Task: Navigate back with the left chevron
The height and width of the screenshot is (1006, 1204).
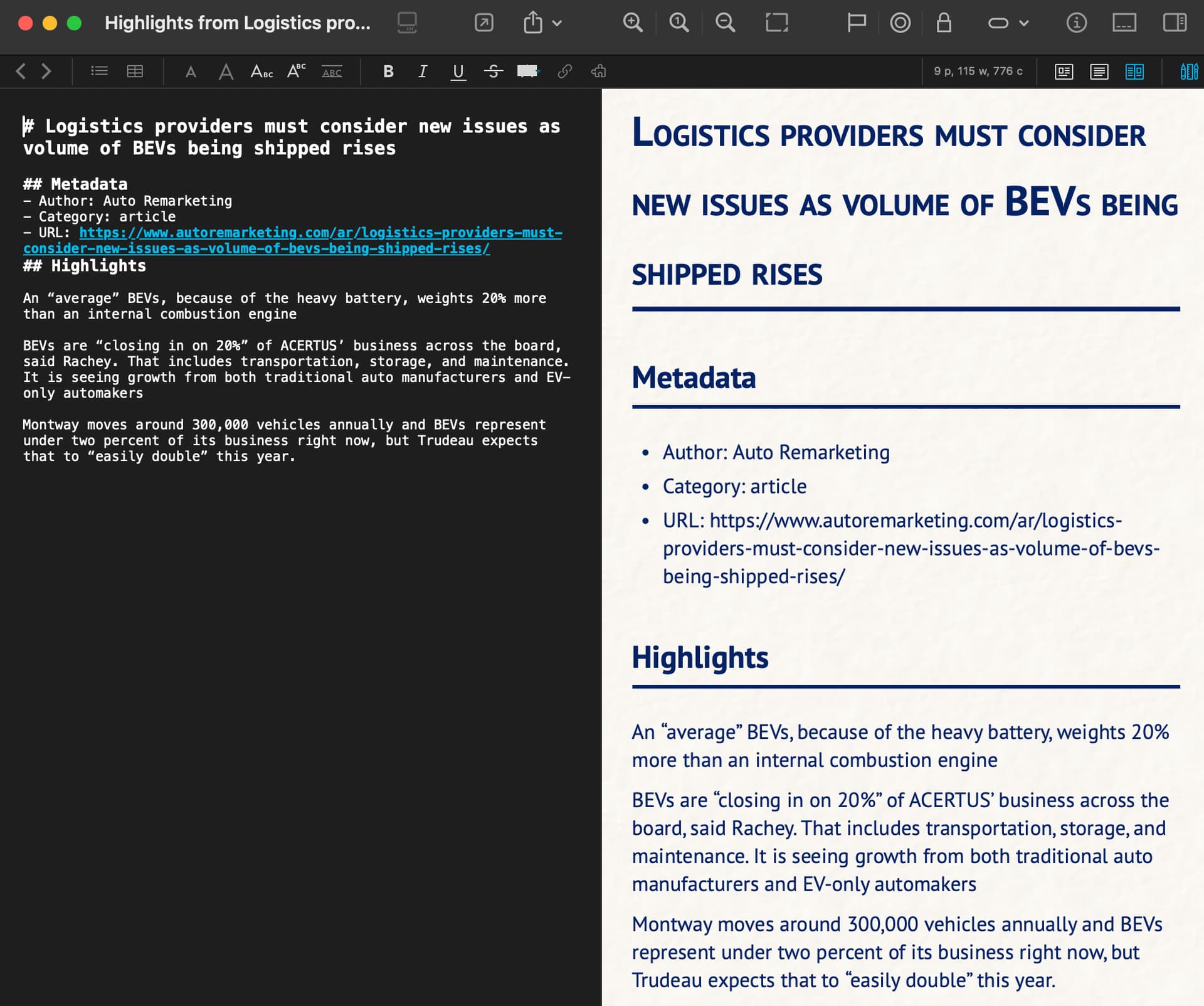Action: [21, 71]
